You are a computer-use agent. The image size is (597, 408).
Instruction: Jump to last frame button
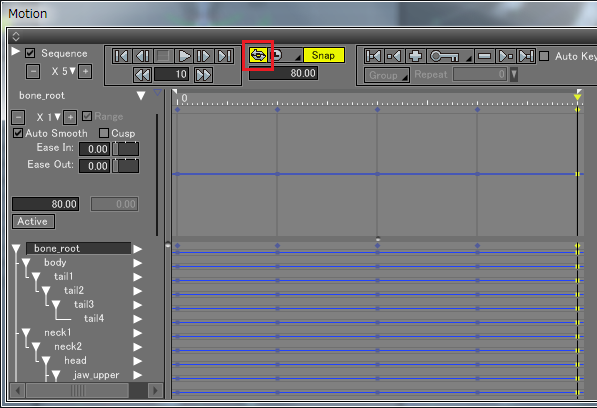pos(224,56)
